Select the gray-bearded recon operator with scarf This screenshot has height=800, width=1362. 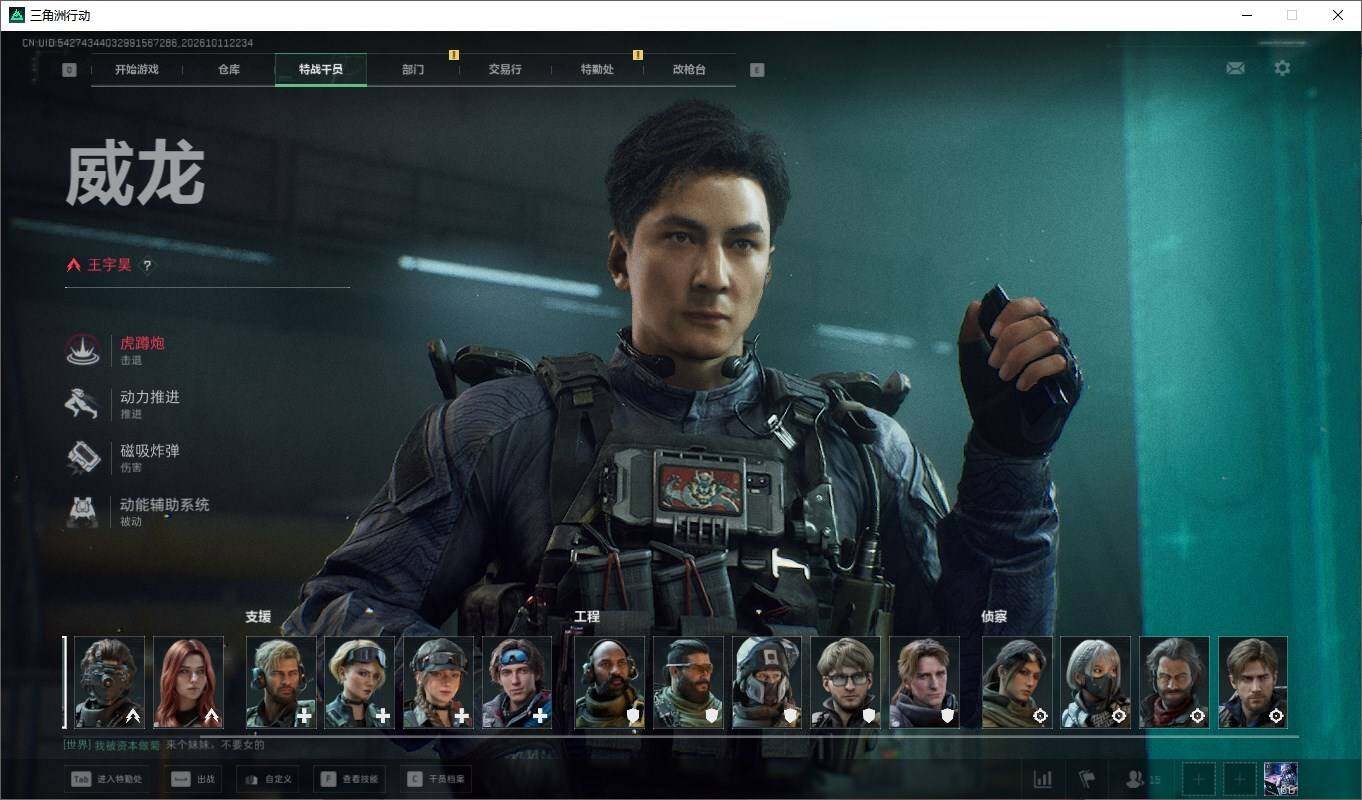[1174, 682]
